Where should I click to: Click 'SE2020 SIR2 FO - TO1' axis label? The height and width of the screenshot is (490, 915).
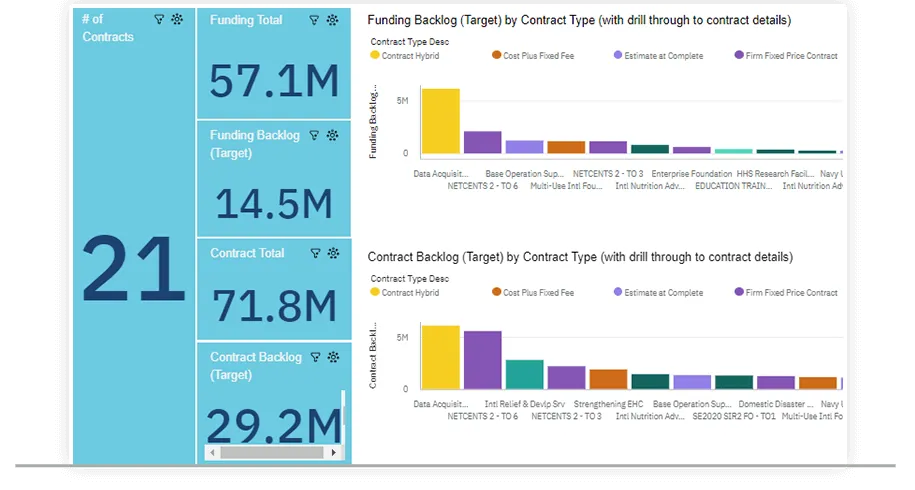pyautogui.click(x=734, y=416)
